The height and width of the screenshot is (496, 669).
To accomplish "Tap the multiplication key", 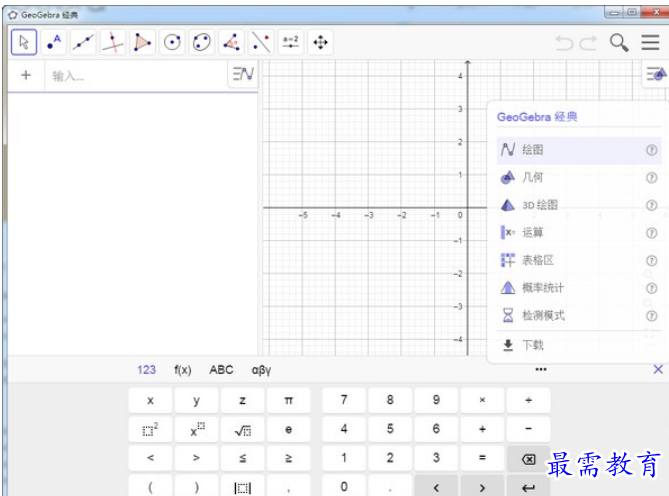I will 482,400.
